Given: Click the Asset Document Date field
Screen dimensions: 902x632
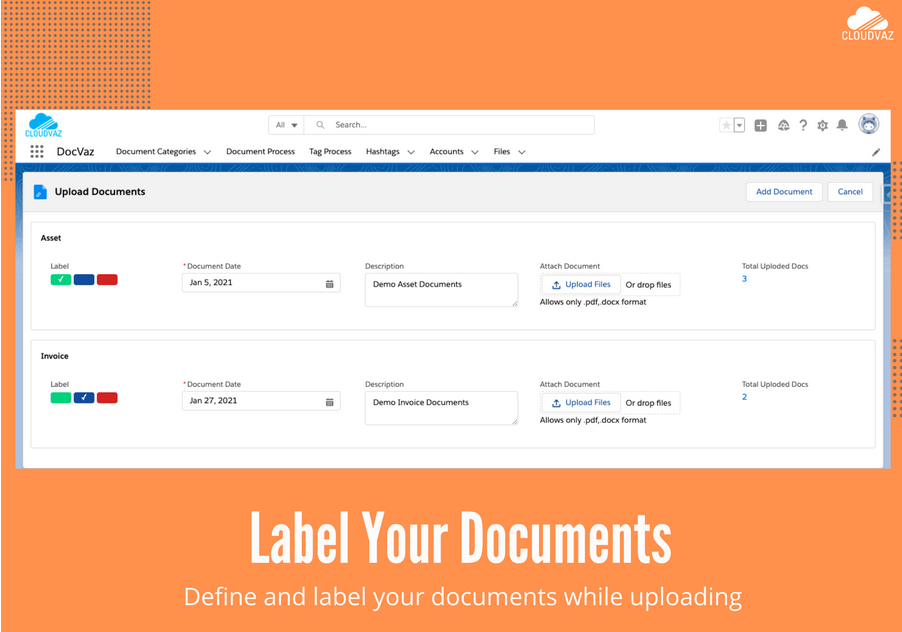Looking at the screenshot, I should 261,283.
